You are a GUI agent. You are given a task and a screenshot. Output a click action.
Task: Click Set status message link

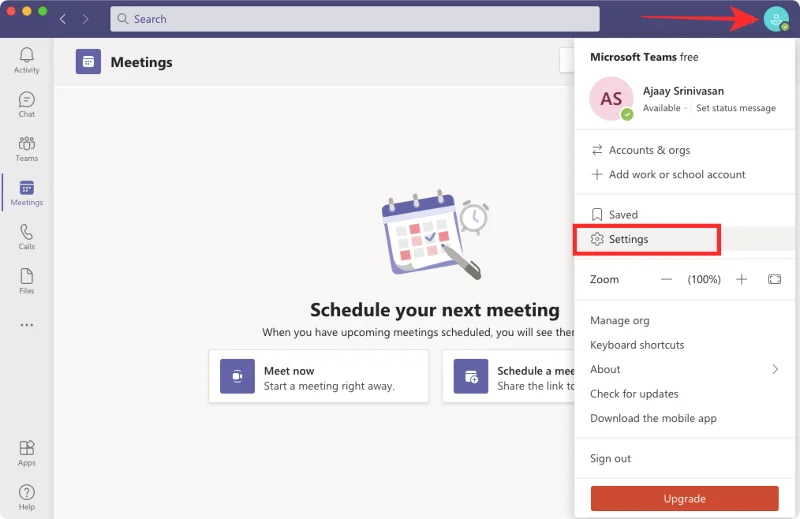click(735, 108)
